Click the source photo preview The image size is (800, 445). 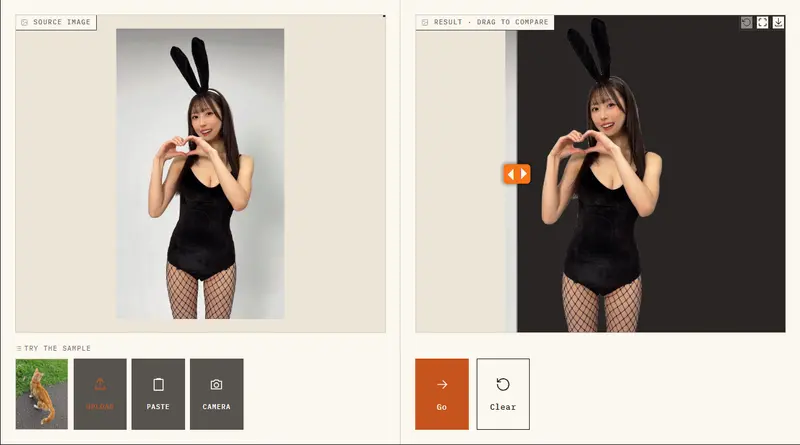tap(200, 174)
